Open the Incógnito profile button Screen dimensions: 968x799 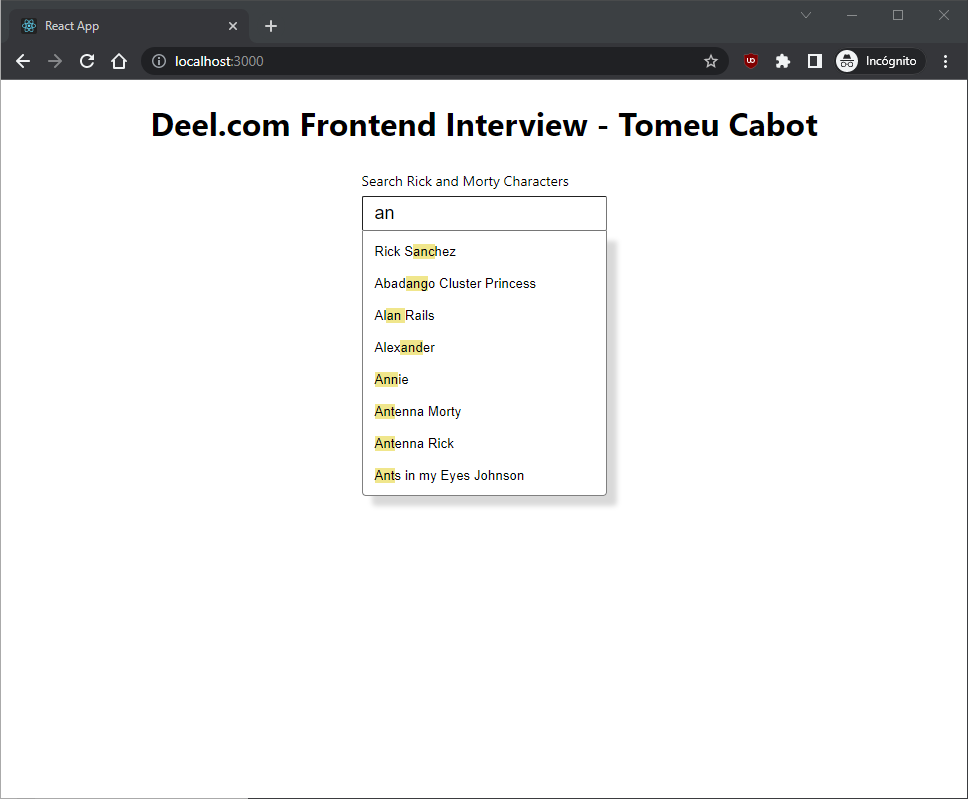click(880, 61)
